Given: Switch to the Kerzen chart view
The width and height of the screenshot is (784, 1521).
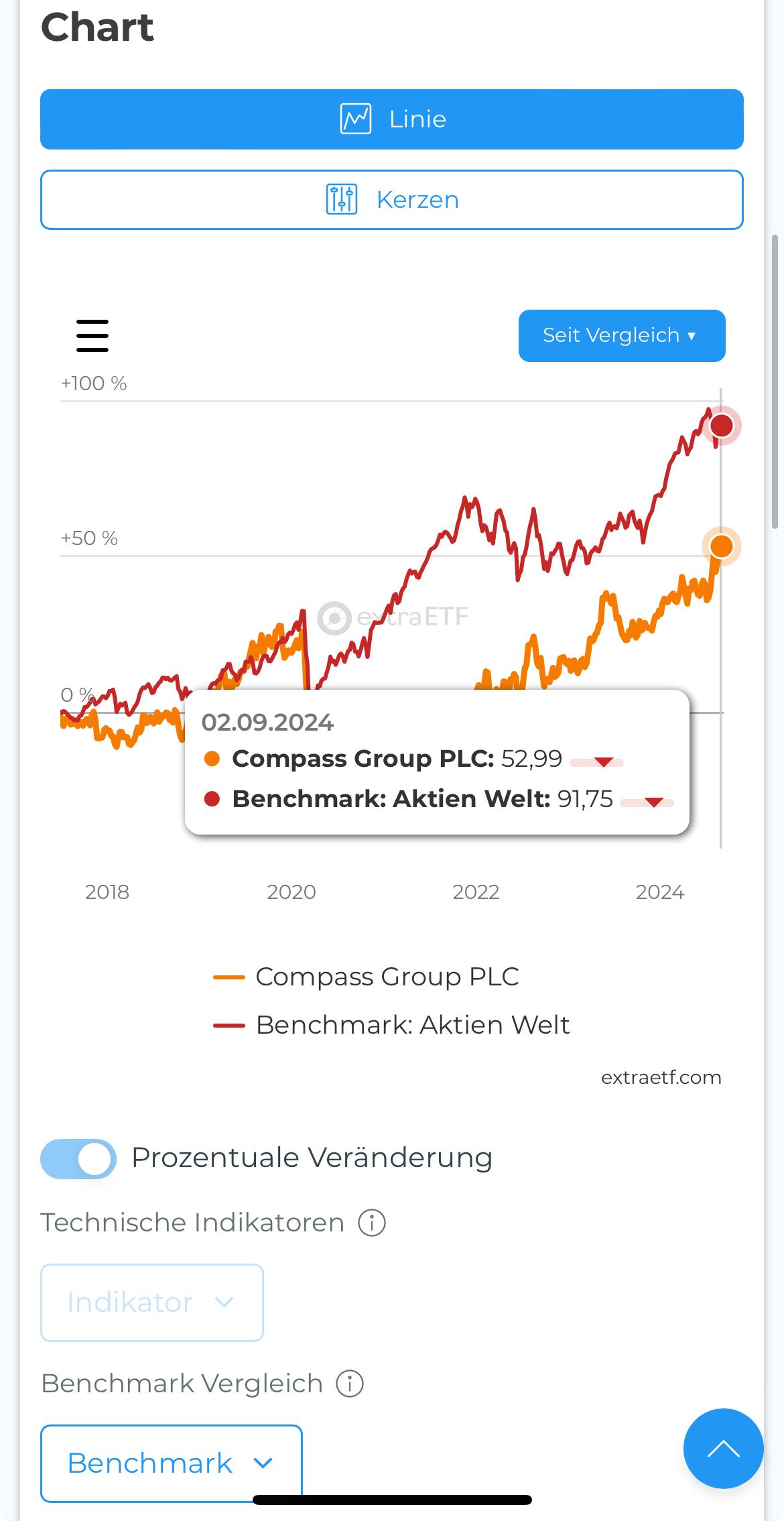Looking at the screenshot, I should [392, 200].
